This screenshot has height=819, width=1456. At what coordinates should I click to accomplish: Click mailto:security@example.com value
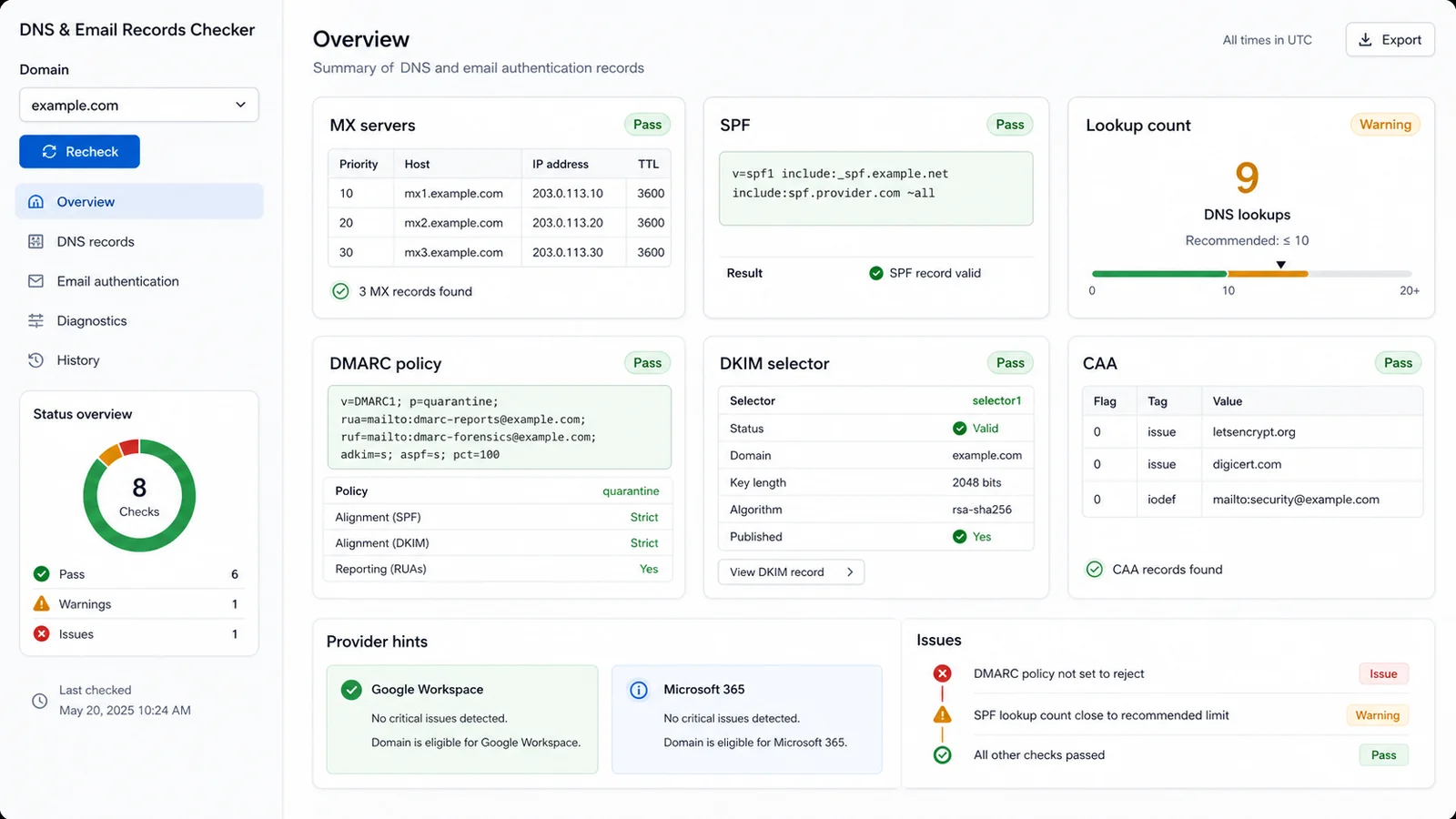1296,500
